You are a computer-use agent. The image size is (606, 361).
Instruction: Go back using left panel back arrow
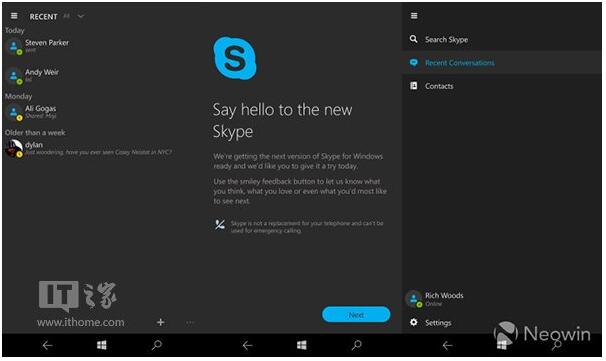pos(48,345)
